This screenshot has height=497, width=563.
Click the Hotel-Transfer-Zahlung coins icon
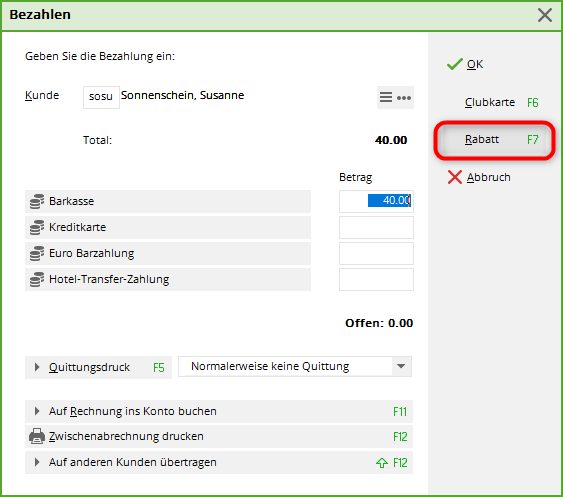(x=37, y=279)
